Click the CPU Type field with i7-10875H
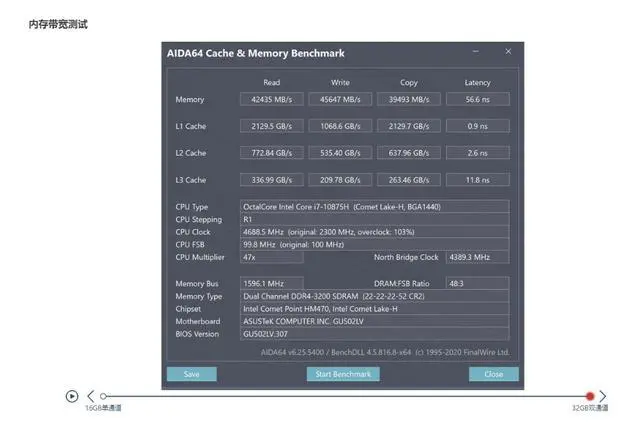The width and height of the screenshot is (640, 425). pyautogui.click(x=375, y=207)
